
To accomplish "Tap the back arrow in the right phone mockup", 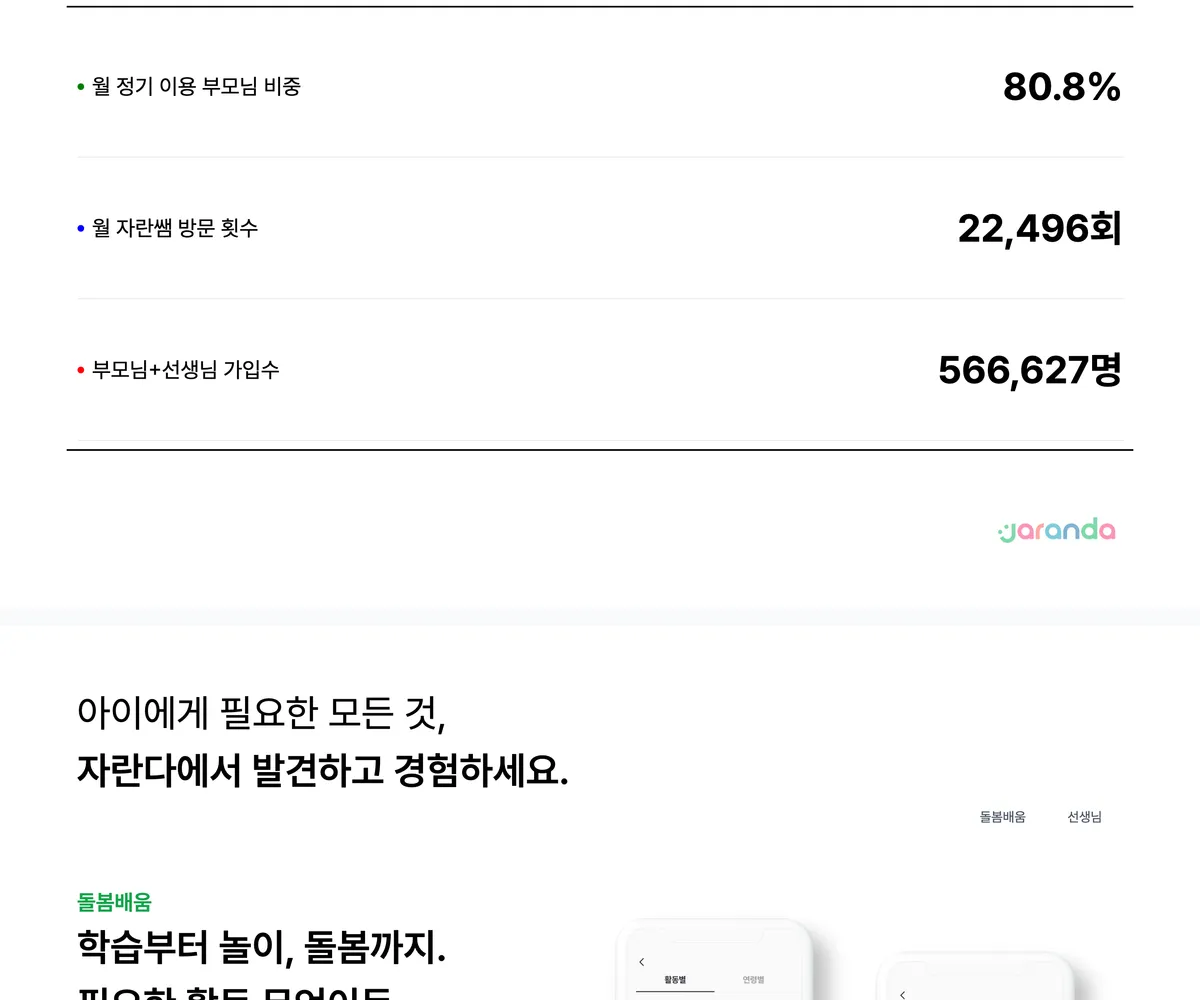I will 902,995.
